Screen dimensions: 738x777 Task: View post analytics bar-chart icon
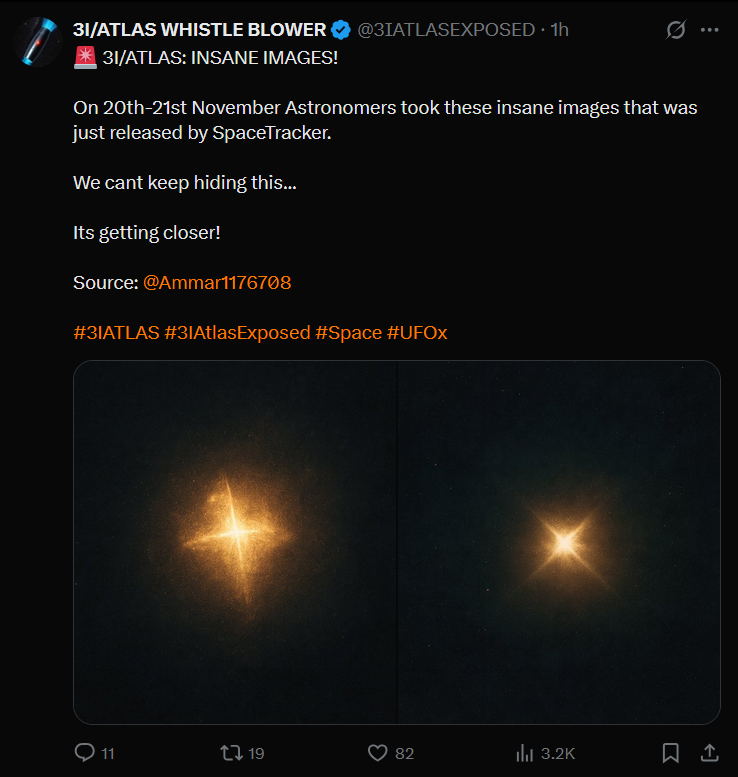click(x=524, y=753)
